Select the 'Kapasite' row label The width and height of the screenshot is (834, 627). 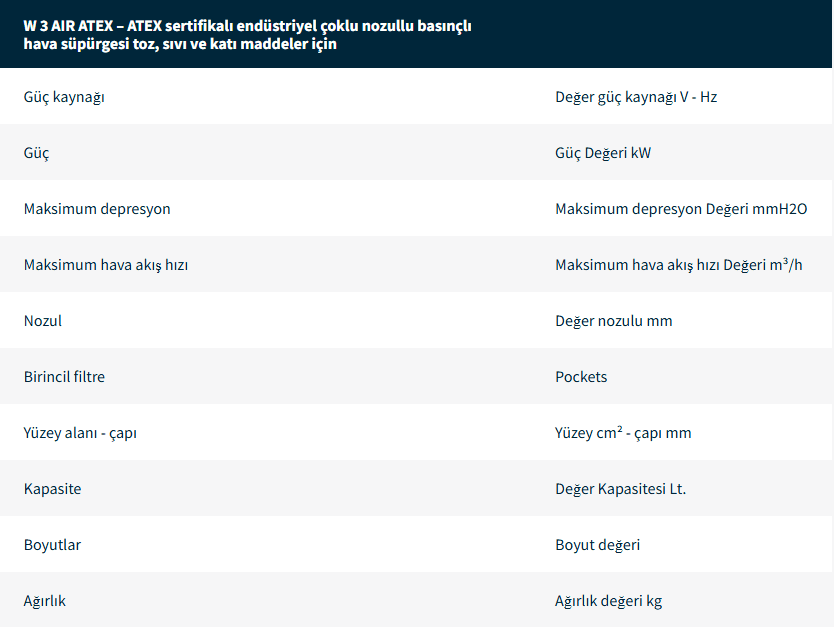click(x=53, y=489)
